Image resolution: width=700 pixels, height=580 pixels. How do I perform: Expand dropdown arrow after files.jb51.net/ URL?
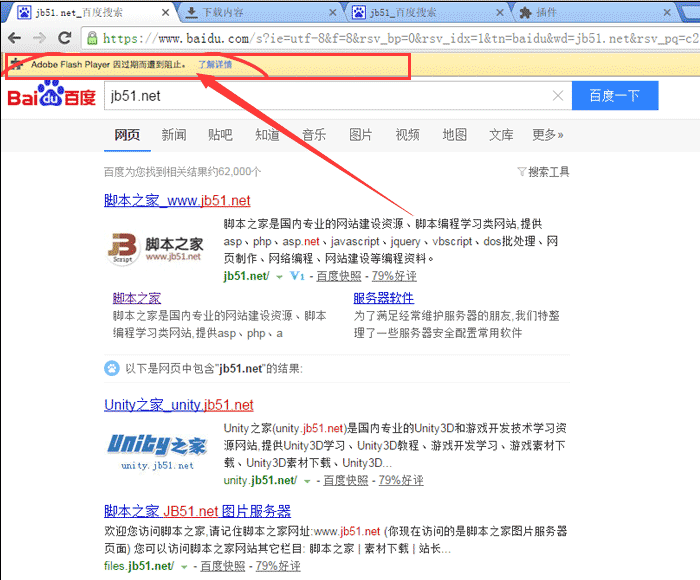184,567
